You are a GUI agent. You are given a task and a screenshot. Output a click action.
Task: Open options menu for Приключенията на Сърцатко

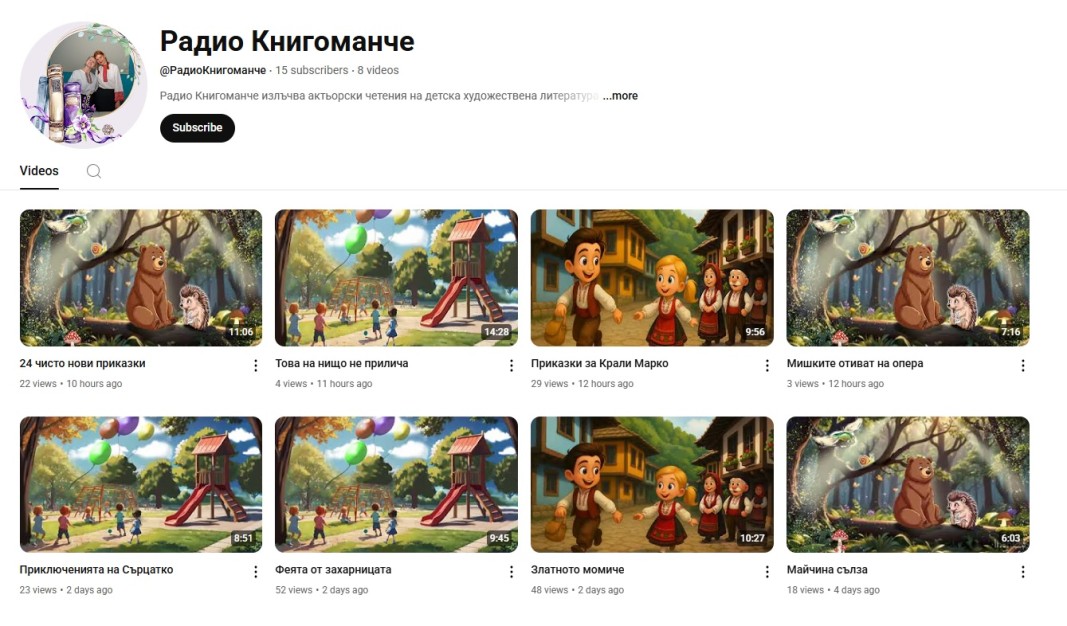tap(255, 572)
